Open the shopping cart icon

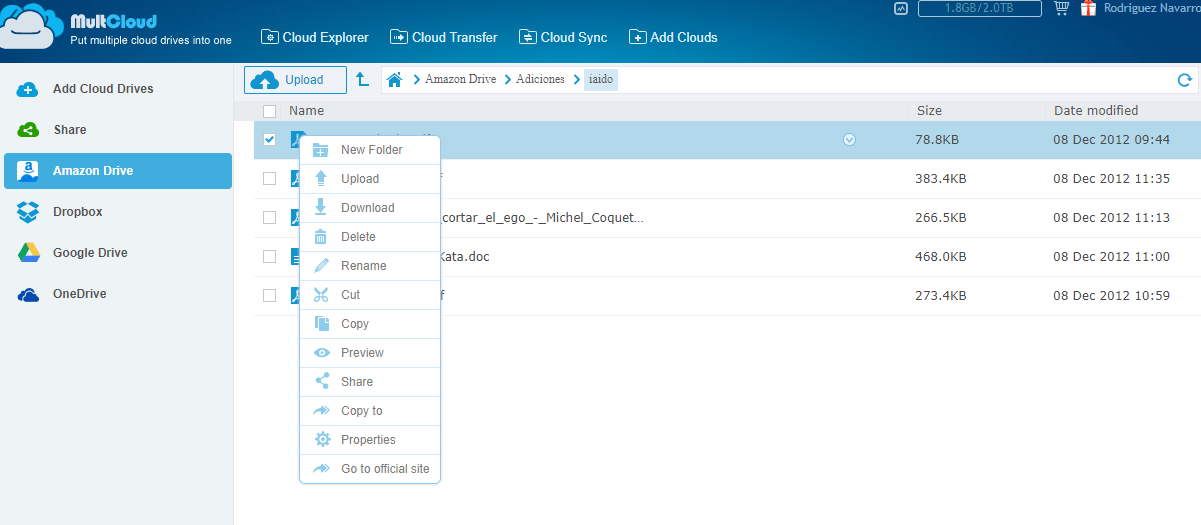(x=1061, y=8)
